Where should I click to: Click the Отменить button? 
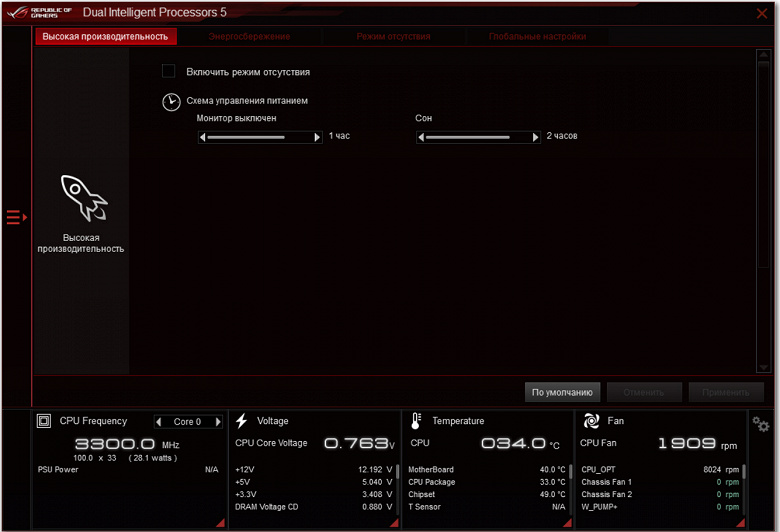pos(644,392)
